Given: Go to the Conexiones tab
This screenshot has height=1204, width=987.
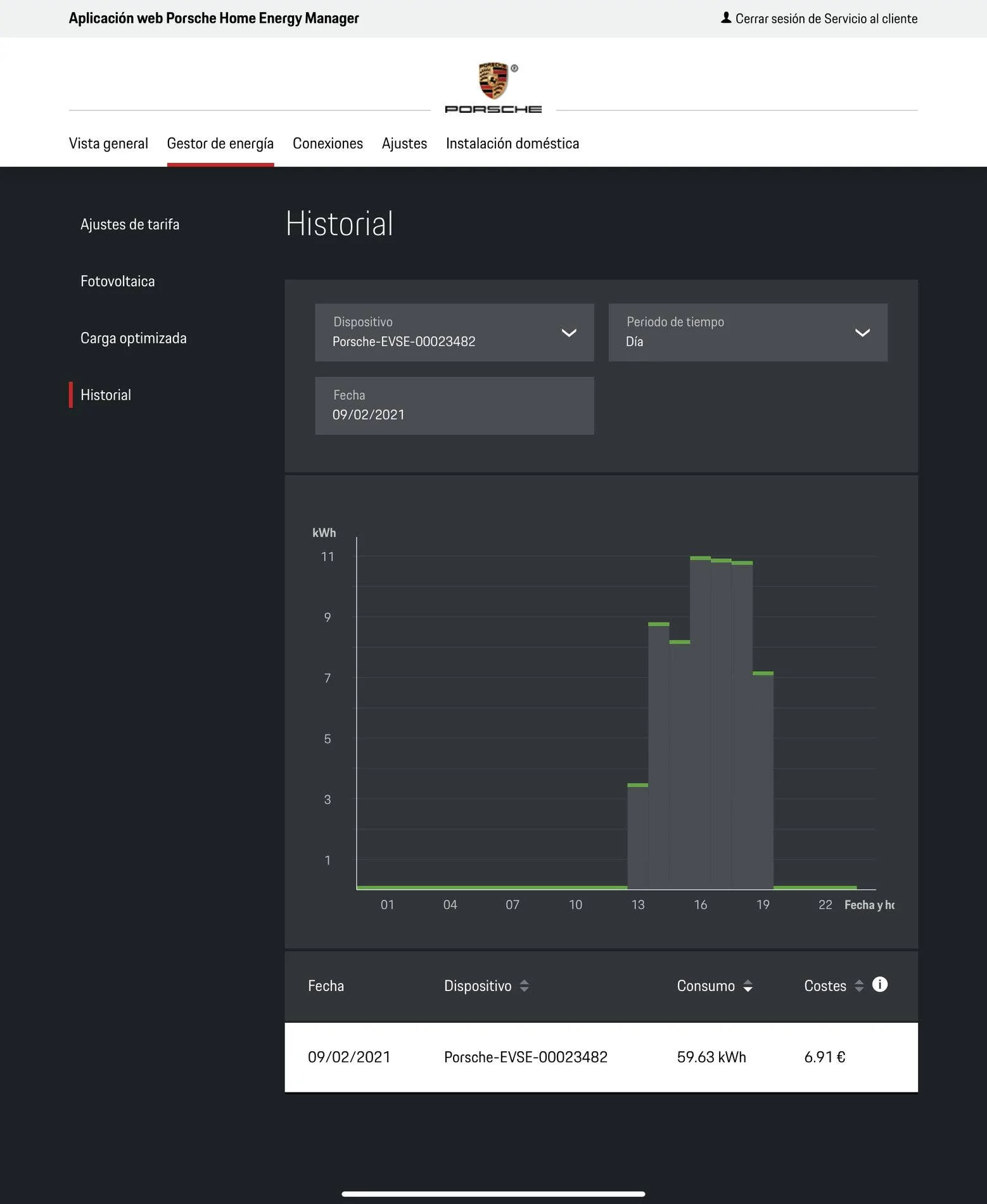Looking at the screenshot, I should coord(328,144).
